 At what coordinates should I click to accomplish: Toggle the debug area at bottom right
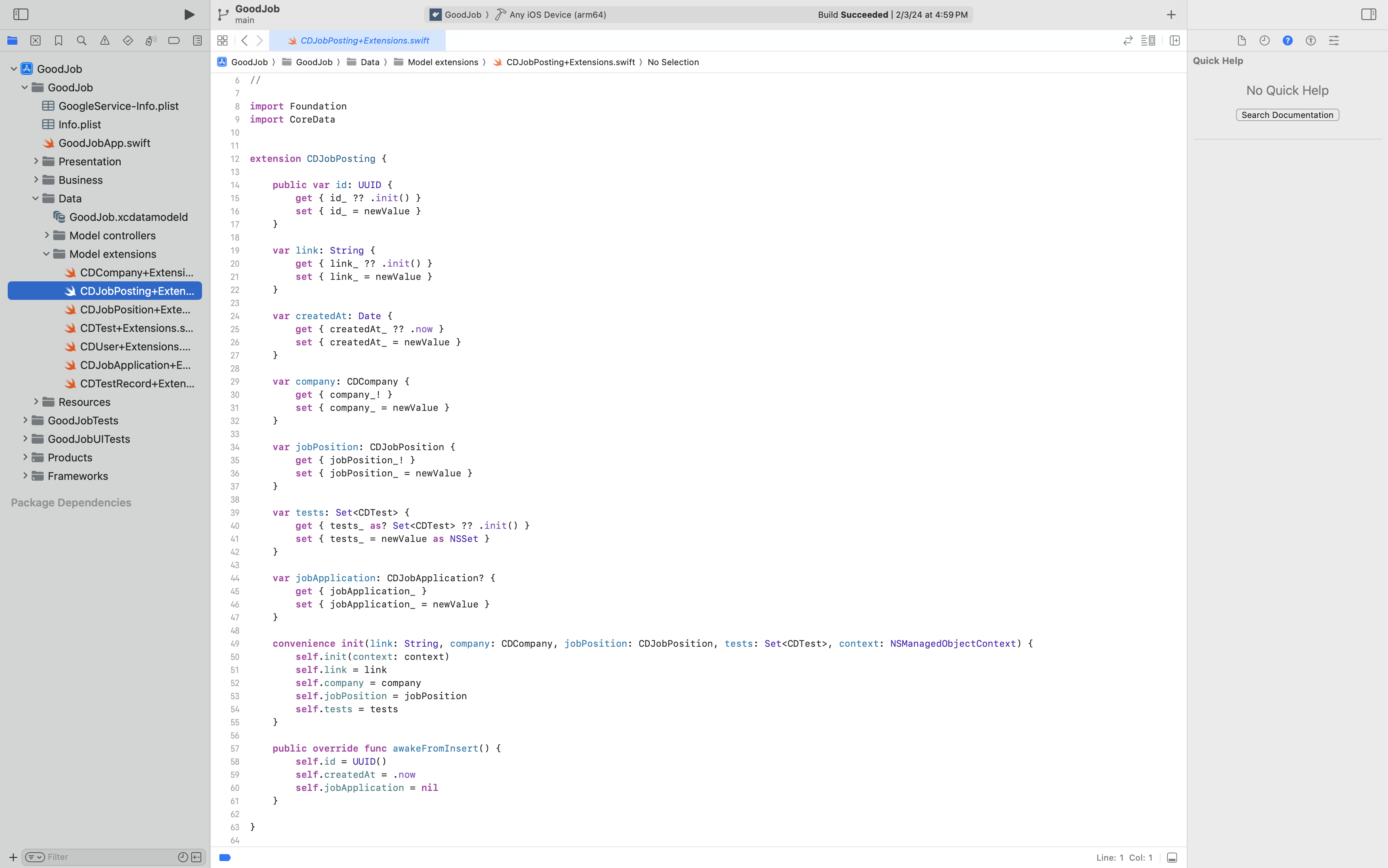[1172, 858]
